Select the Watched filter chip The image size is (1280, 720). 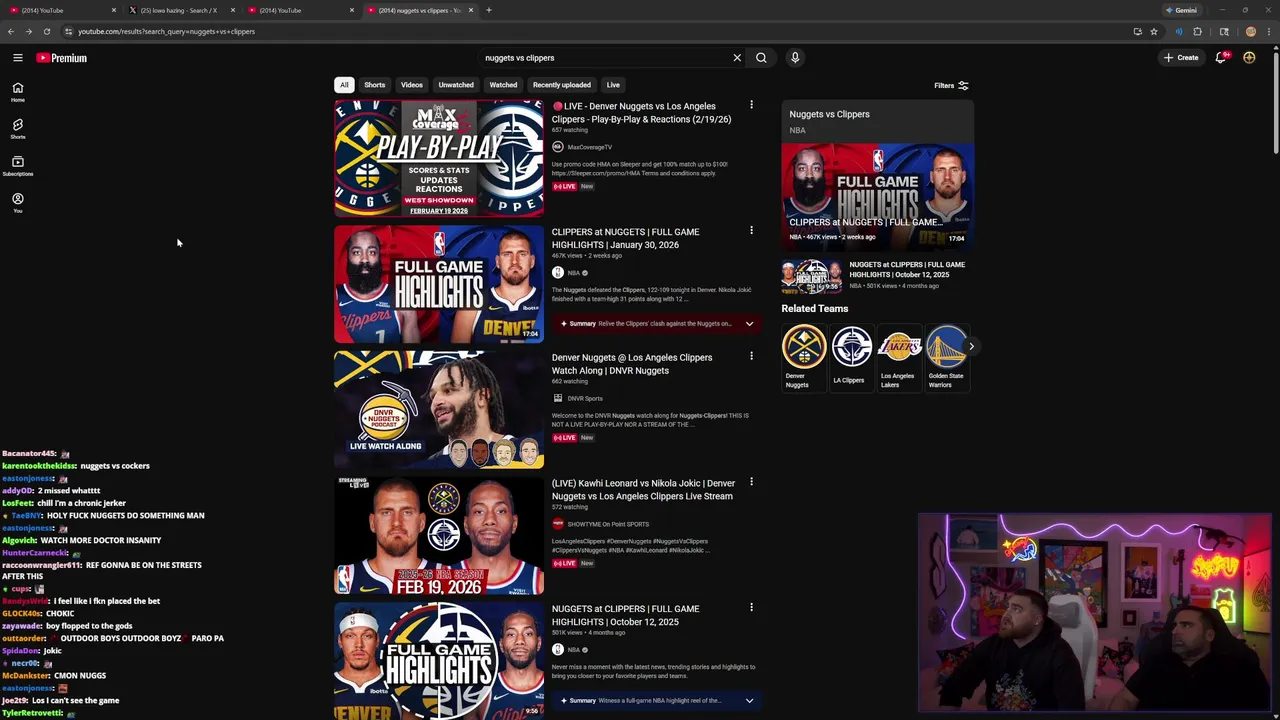coord(503,85)
